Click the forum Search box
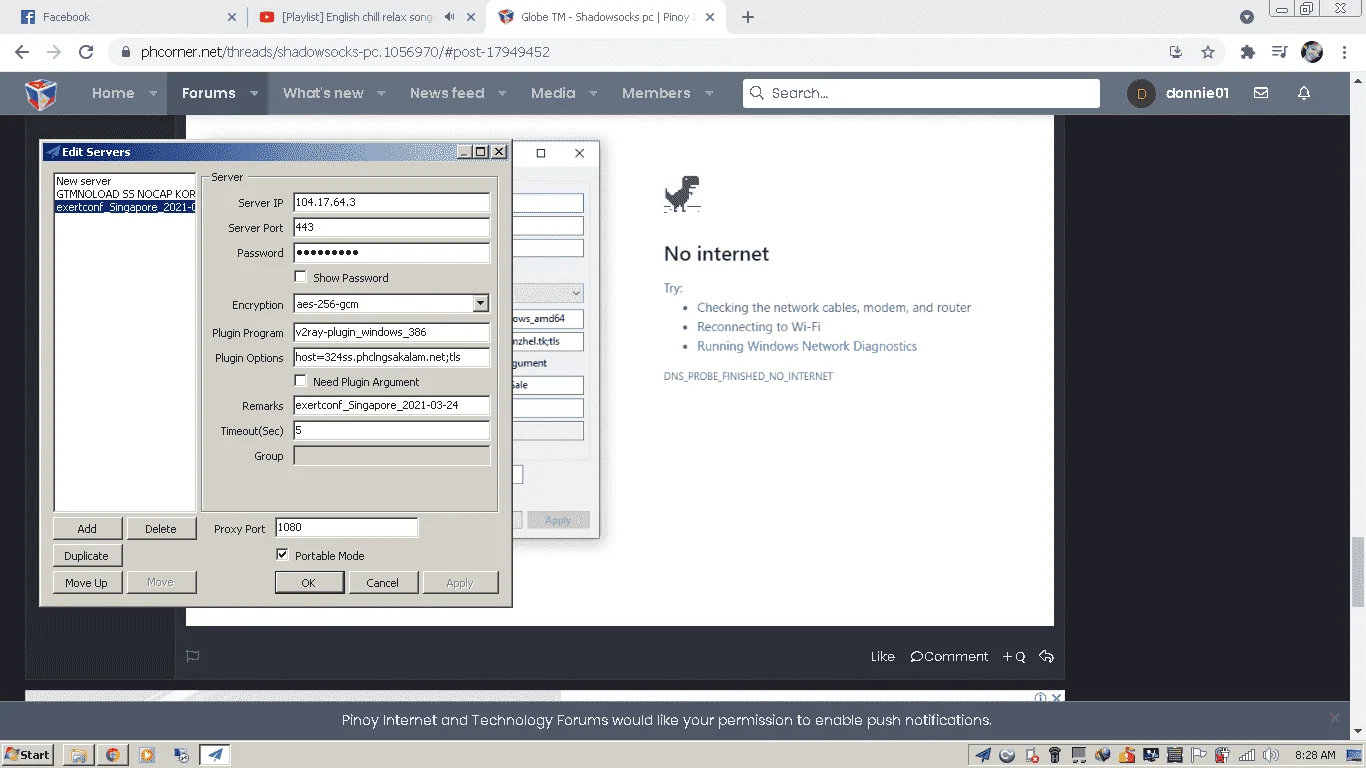The width and height of the screenshot is (1366, 768). tap(921, 93)
